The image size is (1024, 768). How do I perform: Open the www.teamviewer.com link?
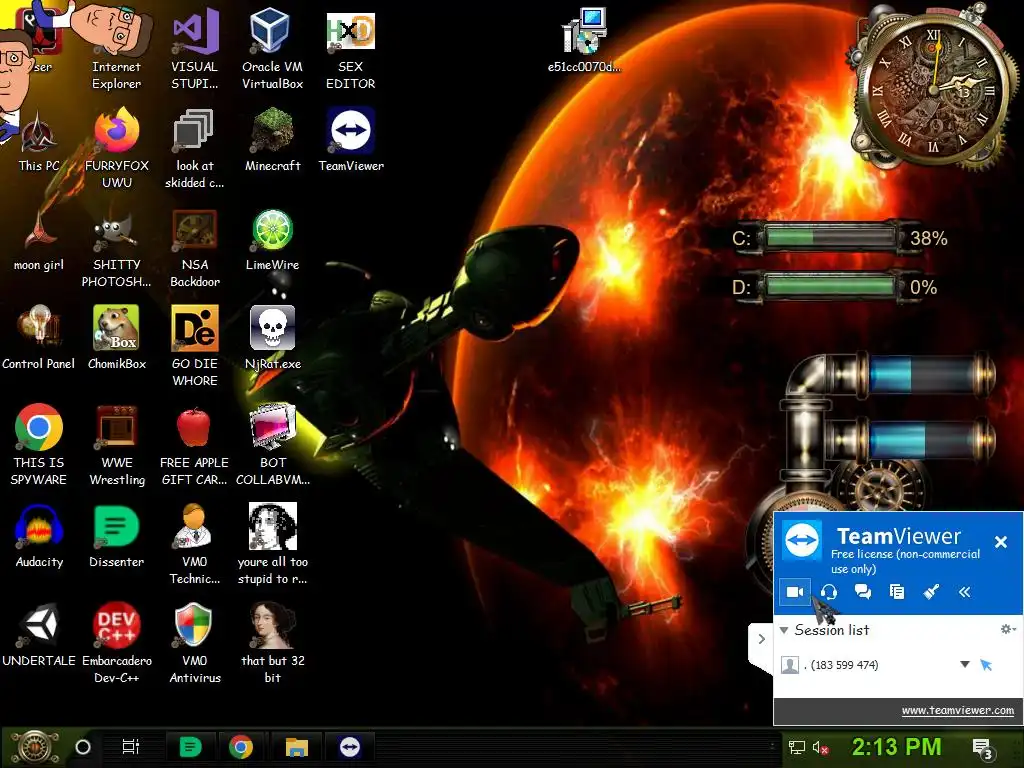[957, 711]
